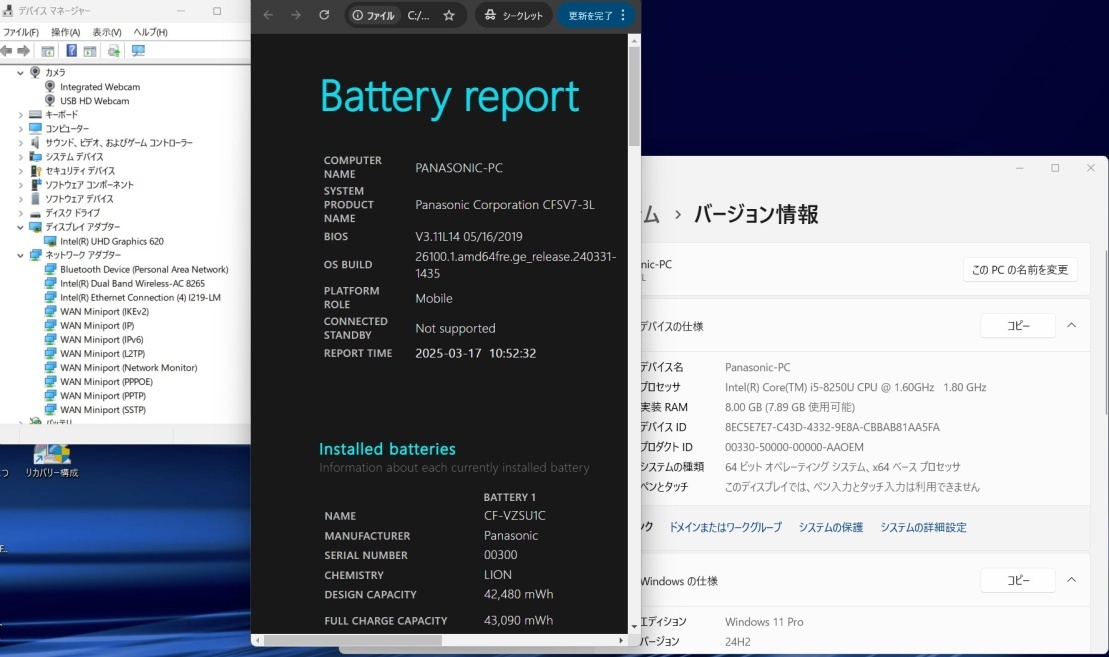Viewport: 1109px width, 657px height.
Task: Click the update driver toolbar icon
Action: tap(113, 51)
